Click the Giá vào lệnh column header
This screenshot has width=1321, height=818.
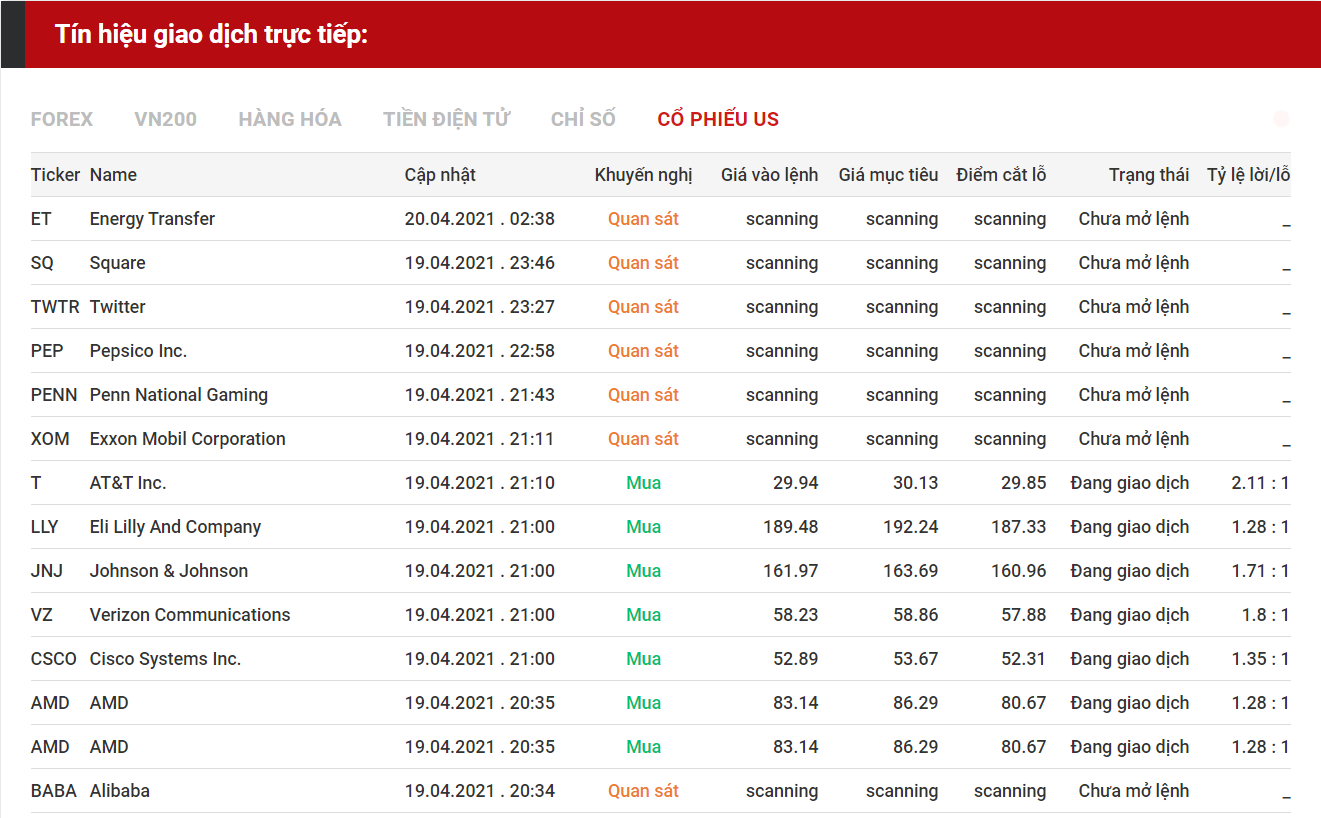(770, 175)
